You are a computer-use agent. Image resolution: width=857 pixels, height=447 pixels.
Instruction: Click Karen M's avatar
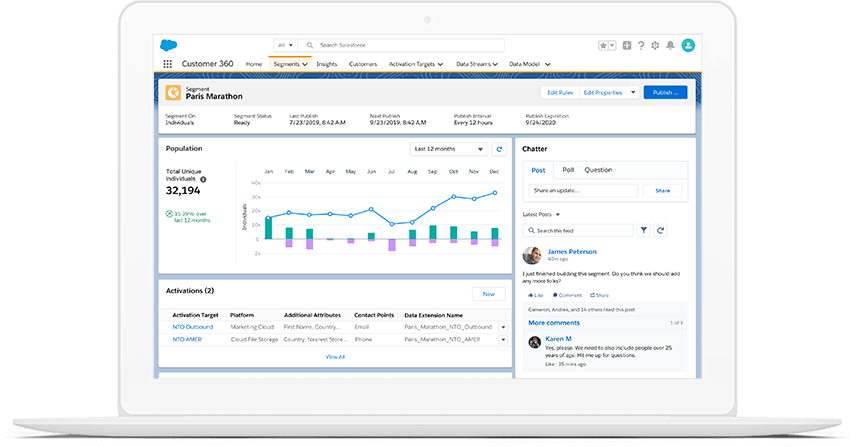tap(535, 343)
